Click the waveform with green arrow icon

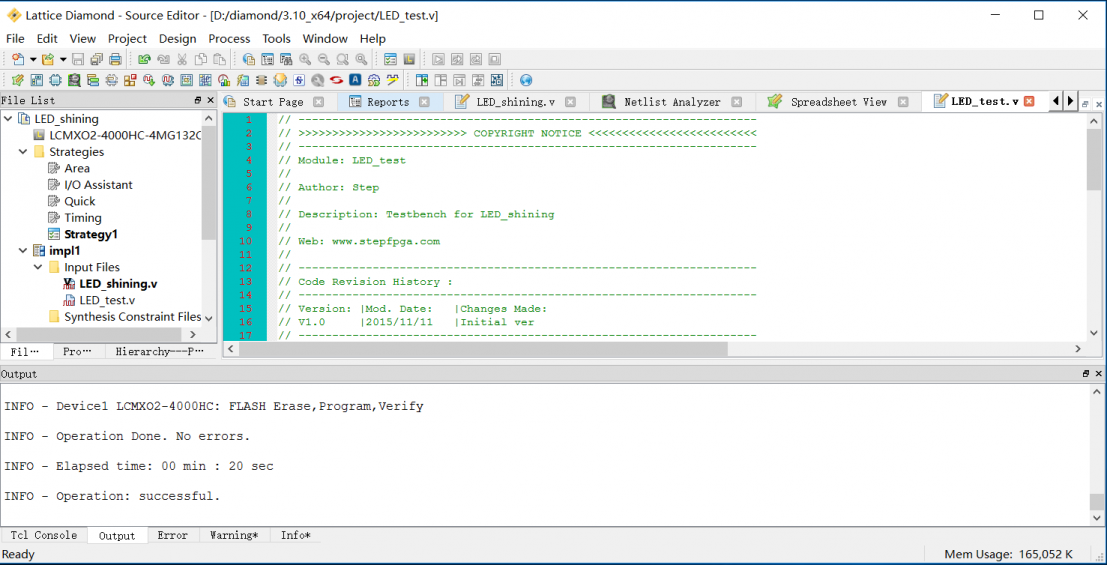(149, 80)
